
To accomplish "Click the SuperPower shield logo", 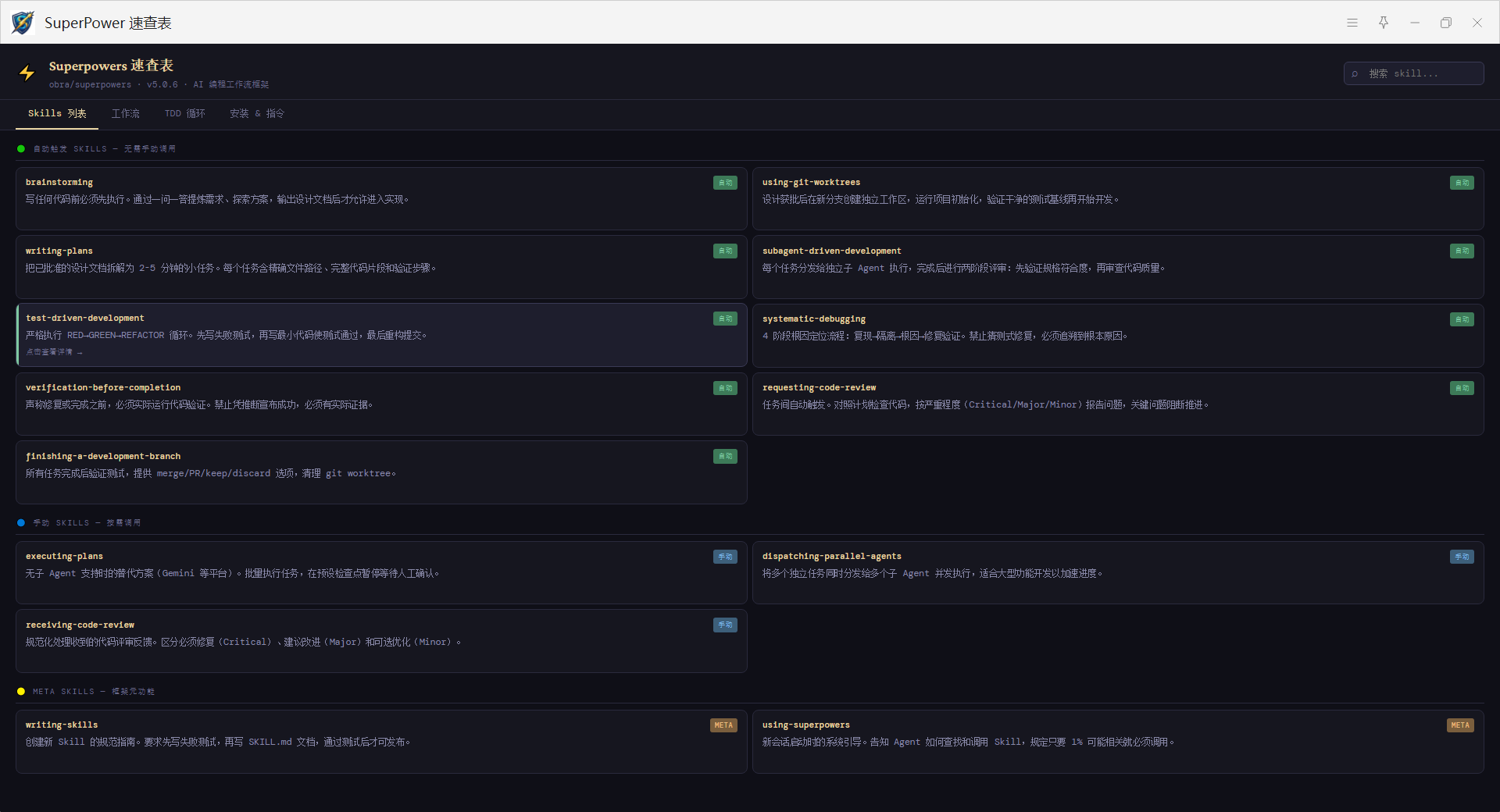I will point(23,23).
